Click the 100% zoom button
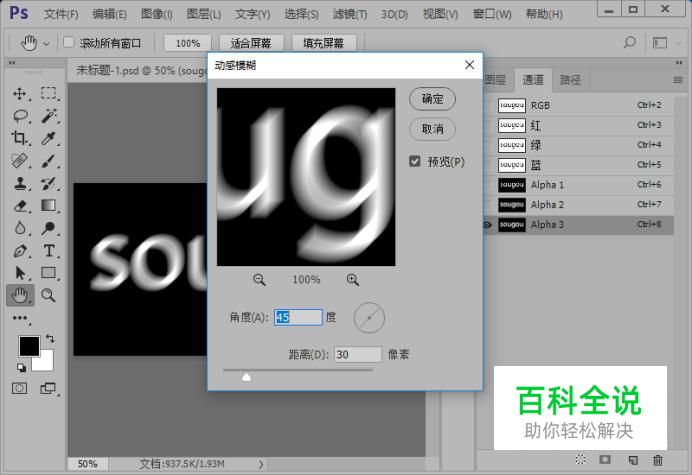Image resolution: width=692 pixels, height=475 pixels. pyautogui.click(x=188, y=43)
